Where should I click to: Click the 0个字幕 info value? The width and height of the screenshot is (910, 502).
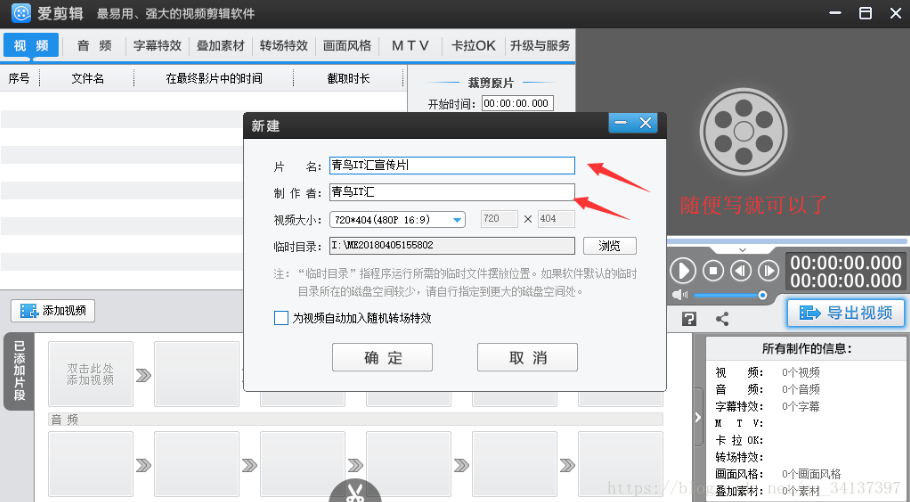pyautogui.click(x=801, y=406)
